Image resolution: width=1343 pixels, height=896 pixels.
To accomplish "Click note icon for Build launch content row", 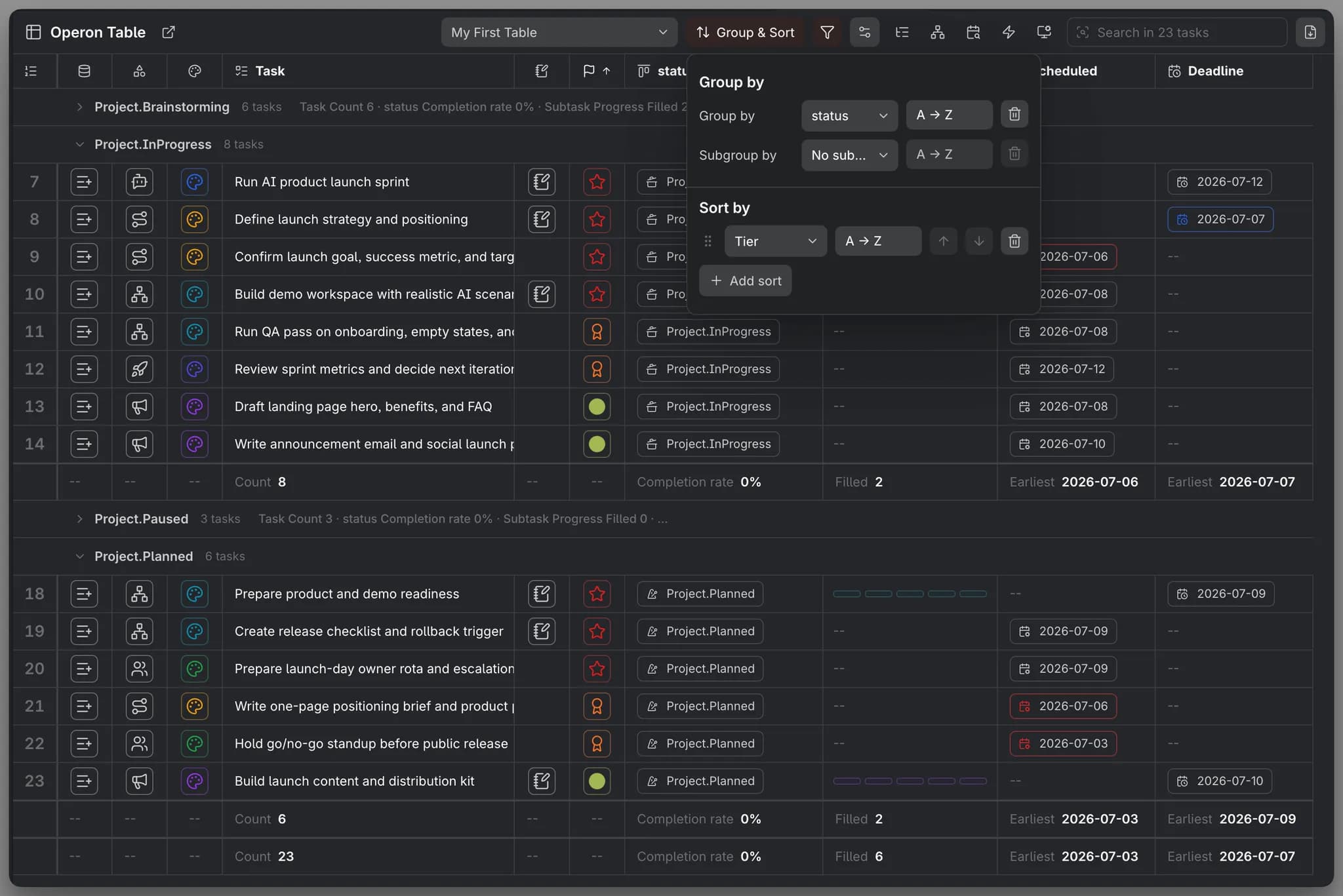I will (x=542, y=781).
